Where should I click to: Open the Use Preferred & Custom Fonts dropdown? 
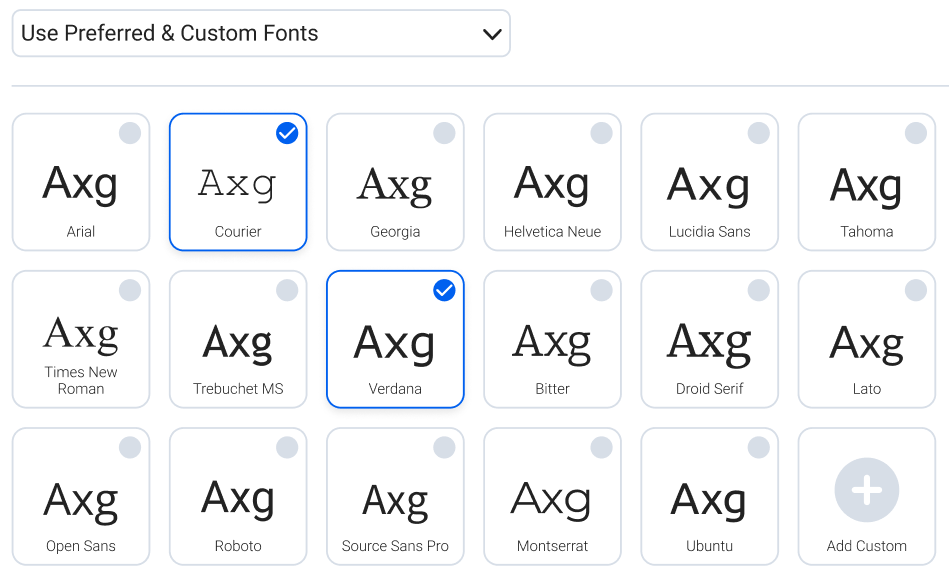click(261, 33)
